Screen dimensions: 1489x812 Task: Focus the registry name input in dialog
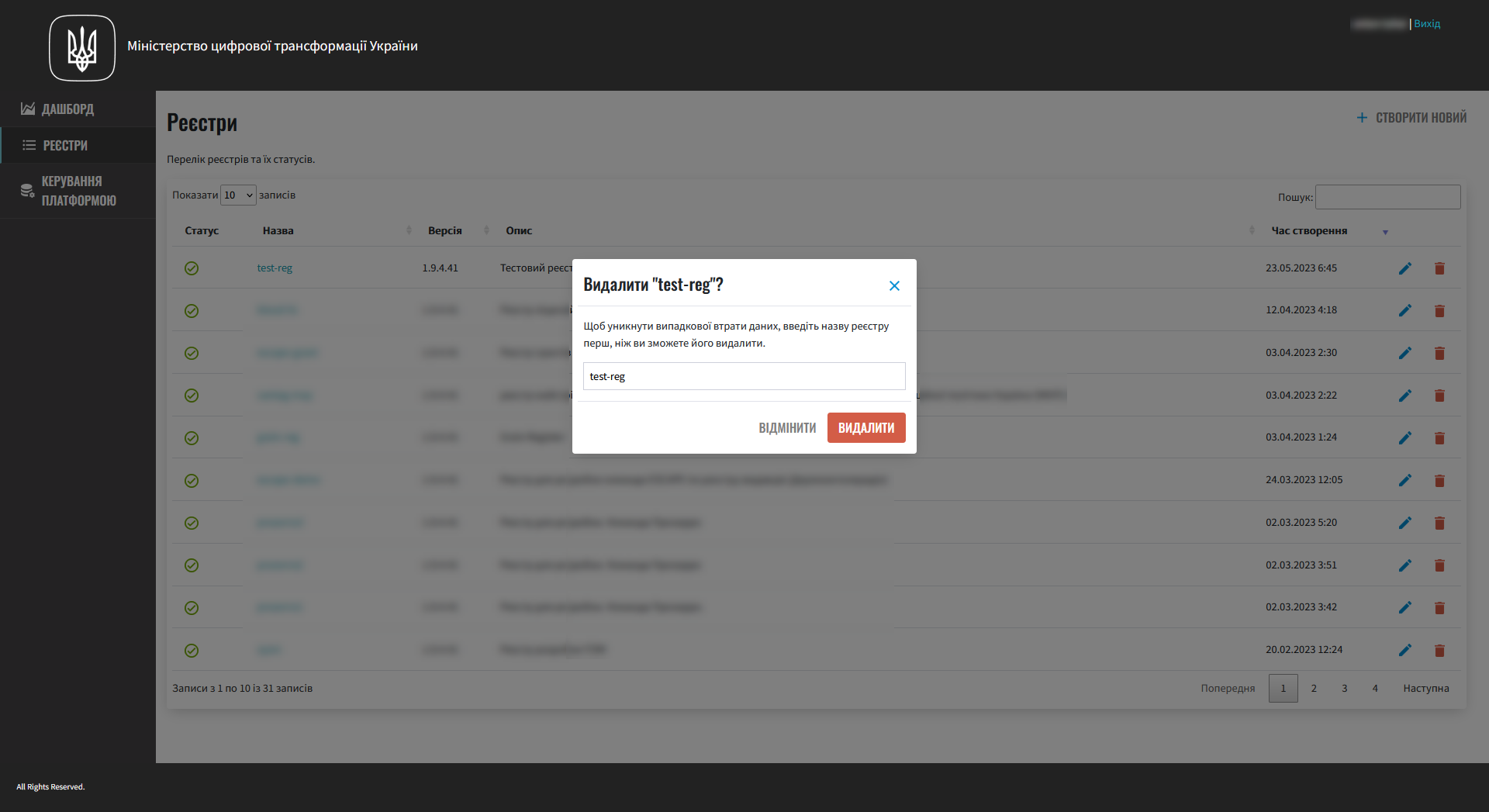click(744, 376)
